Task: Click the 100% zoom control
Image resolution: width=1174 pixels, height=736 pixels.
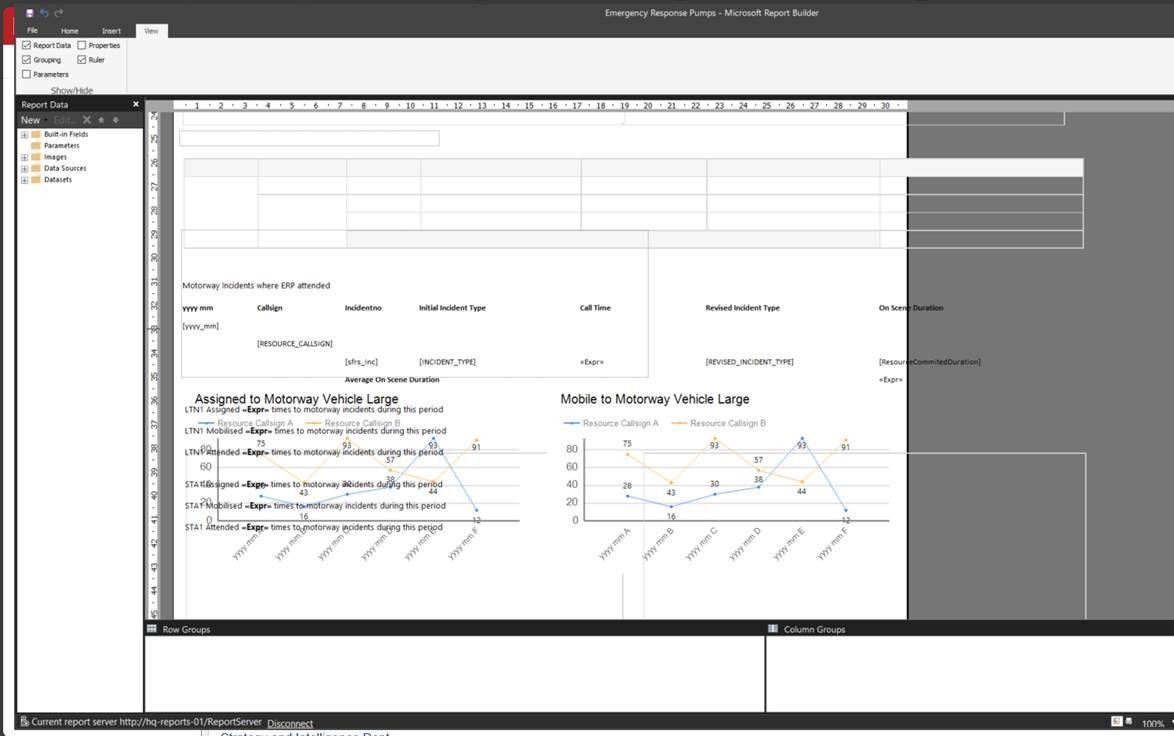Action: [1151, 723]
